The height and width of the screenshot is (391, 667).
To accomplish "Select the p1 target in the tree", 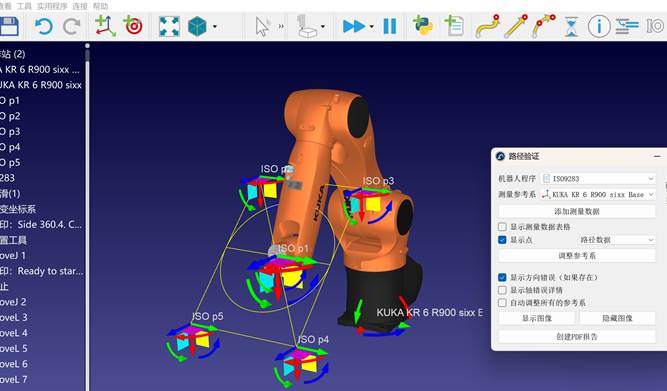I will [10, 100].
